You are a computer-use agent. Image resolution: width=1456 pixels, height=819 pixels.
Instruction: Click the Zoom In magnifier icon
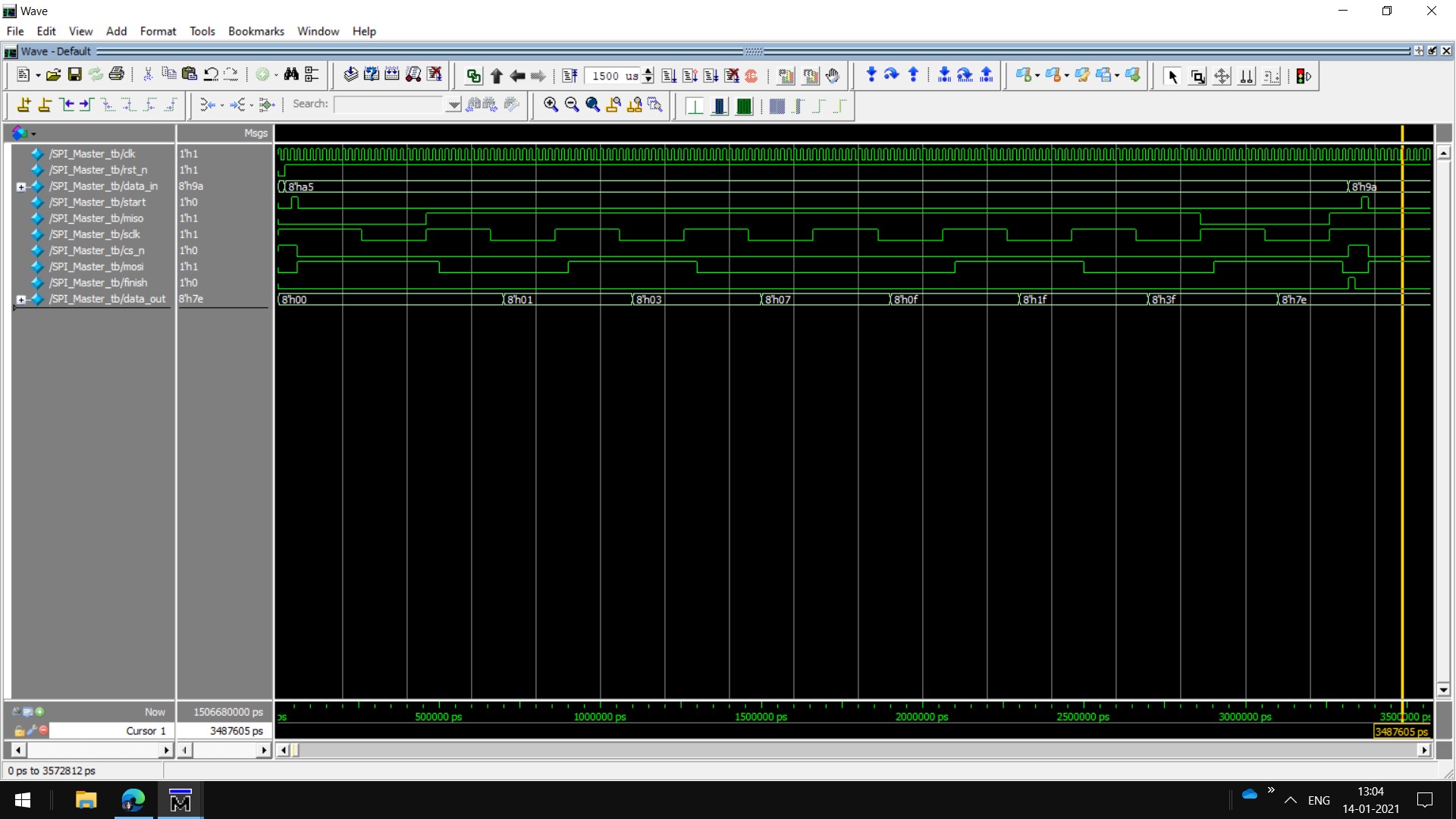[551, 105]
